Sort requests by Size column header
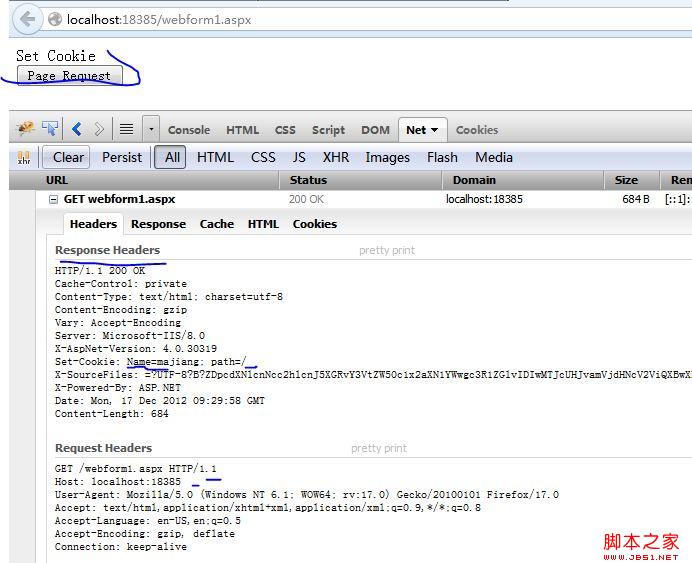This screenshot has height=563, width=692. point(632,180)
